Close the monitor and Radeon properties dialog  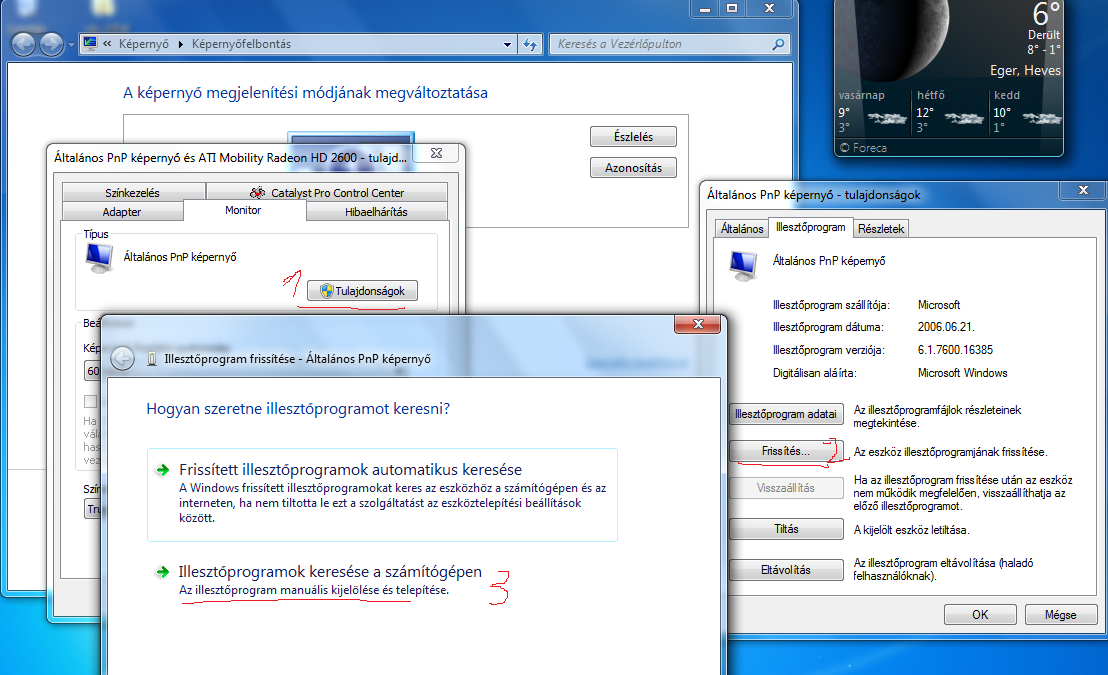tap(437, 153)
